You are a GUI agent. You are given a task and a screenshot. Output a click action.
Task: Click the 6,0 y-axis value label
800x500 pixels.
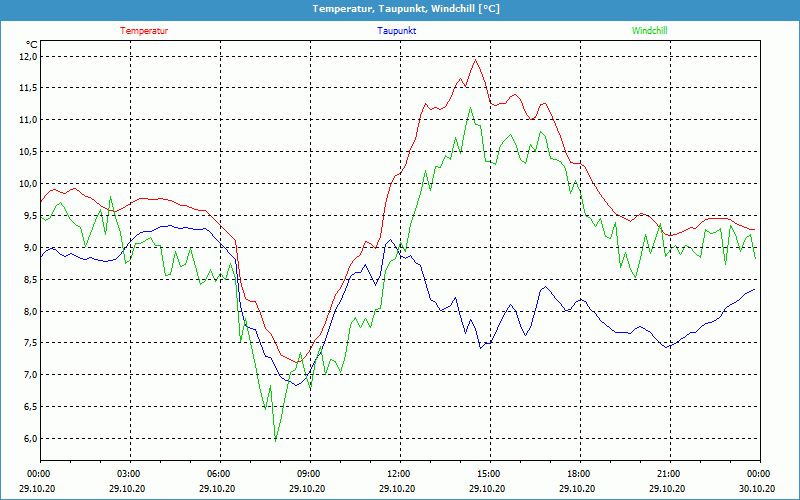[27, 439]
